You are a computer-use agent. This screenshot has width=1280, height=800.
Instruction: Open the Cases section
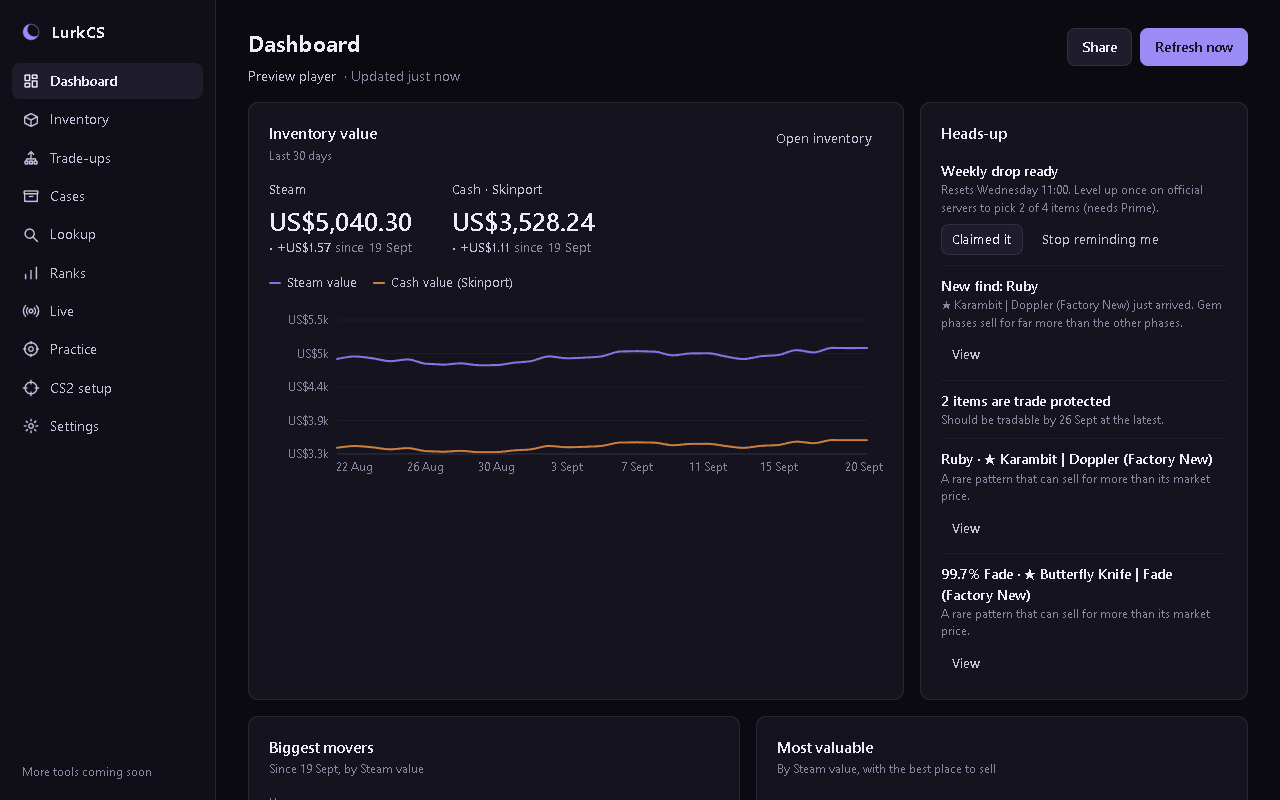107,196
